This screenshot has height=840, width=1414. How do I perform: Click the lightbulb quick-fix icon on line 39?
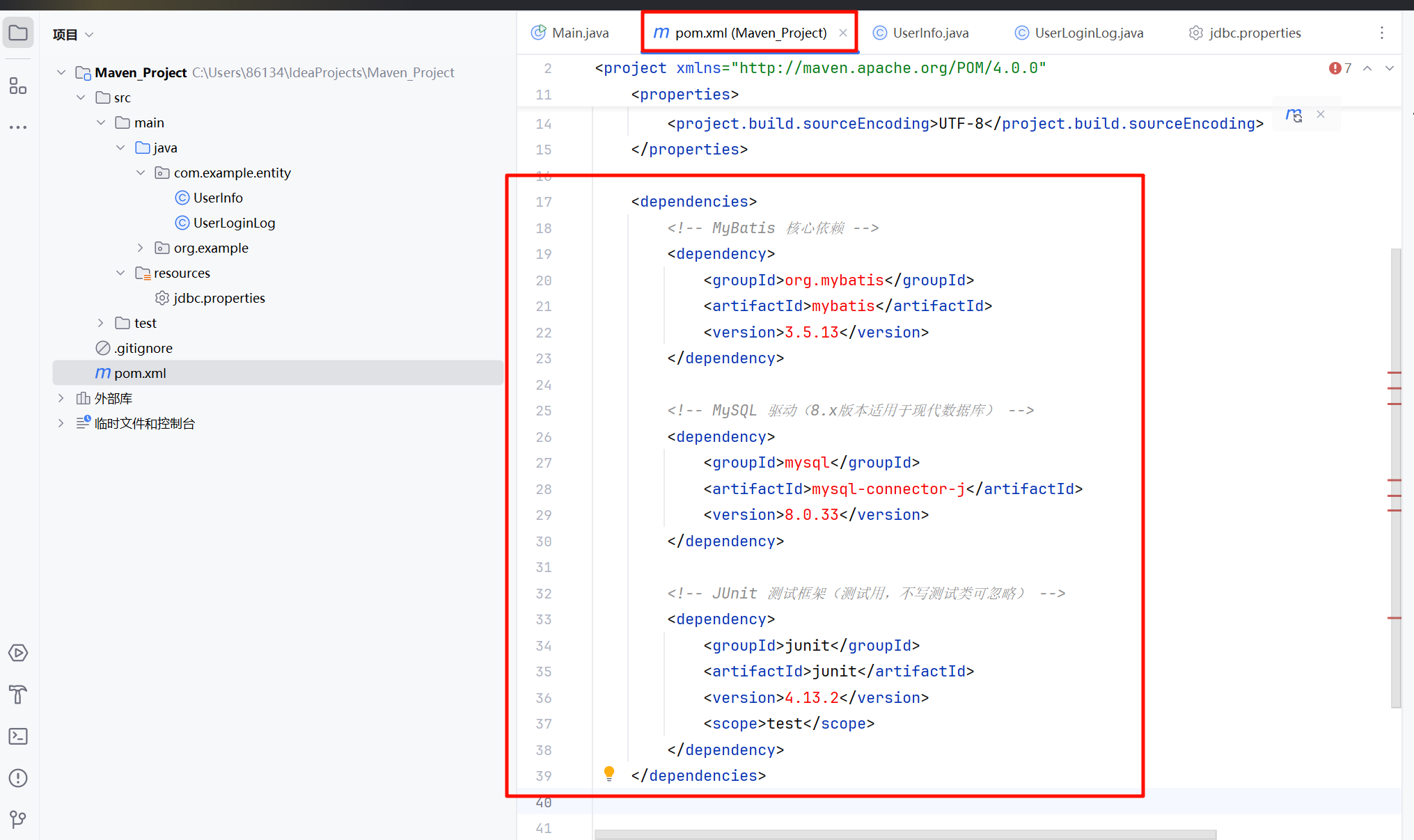tap(609, 774)
